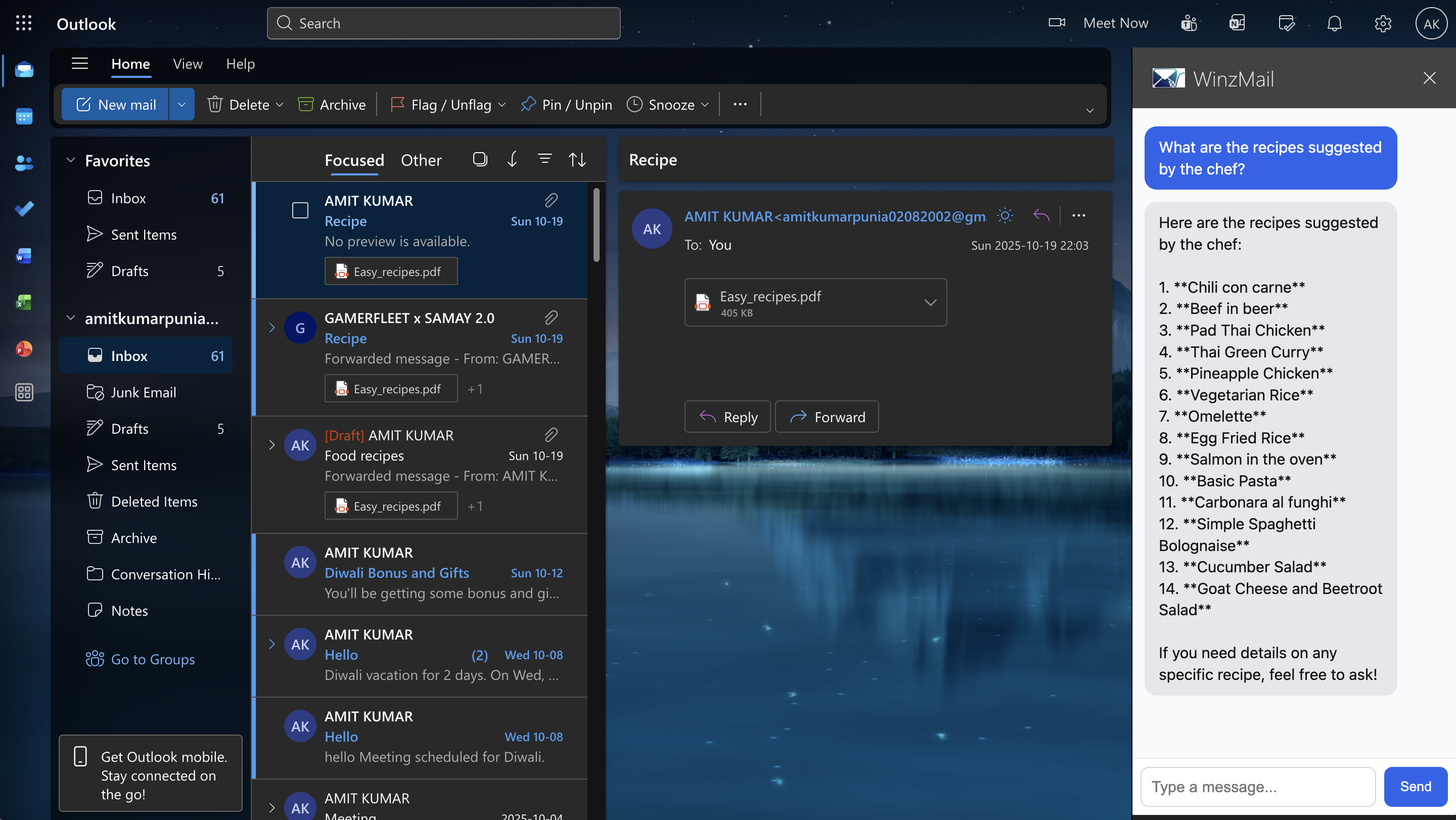This screenshot has height=820, width=1456.
Task: Open the notifications bell
Action: coord(1334,23)
